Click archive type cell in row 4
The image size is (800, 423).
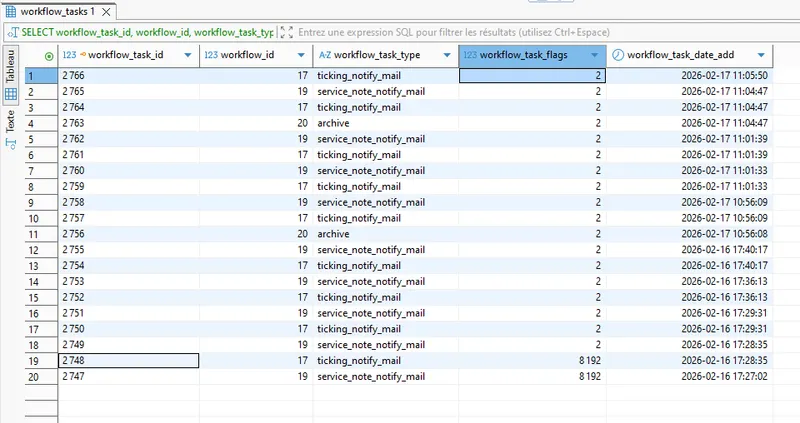click(x=386, y=123)
